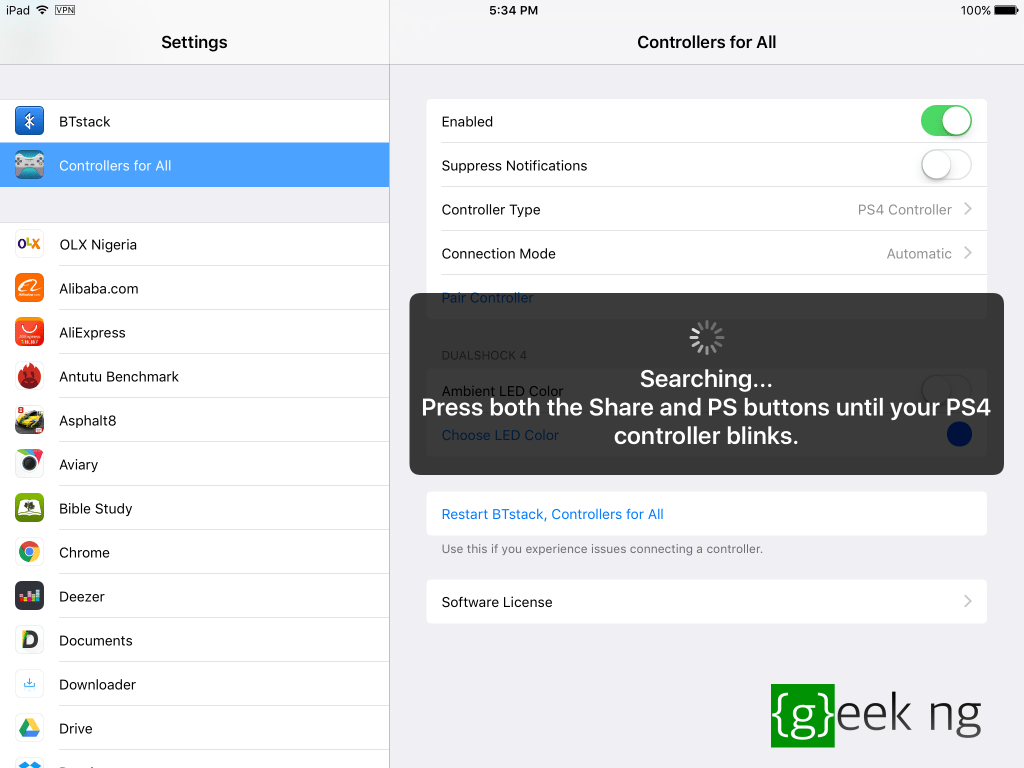Tap the 5:34 PM clock
This screenshot has height=768, width=1024.
click(513, 10)
